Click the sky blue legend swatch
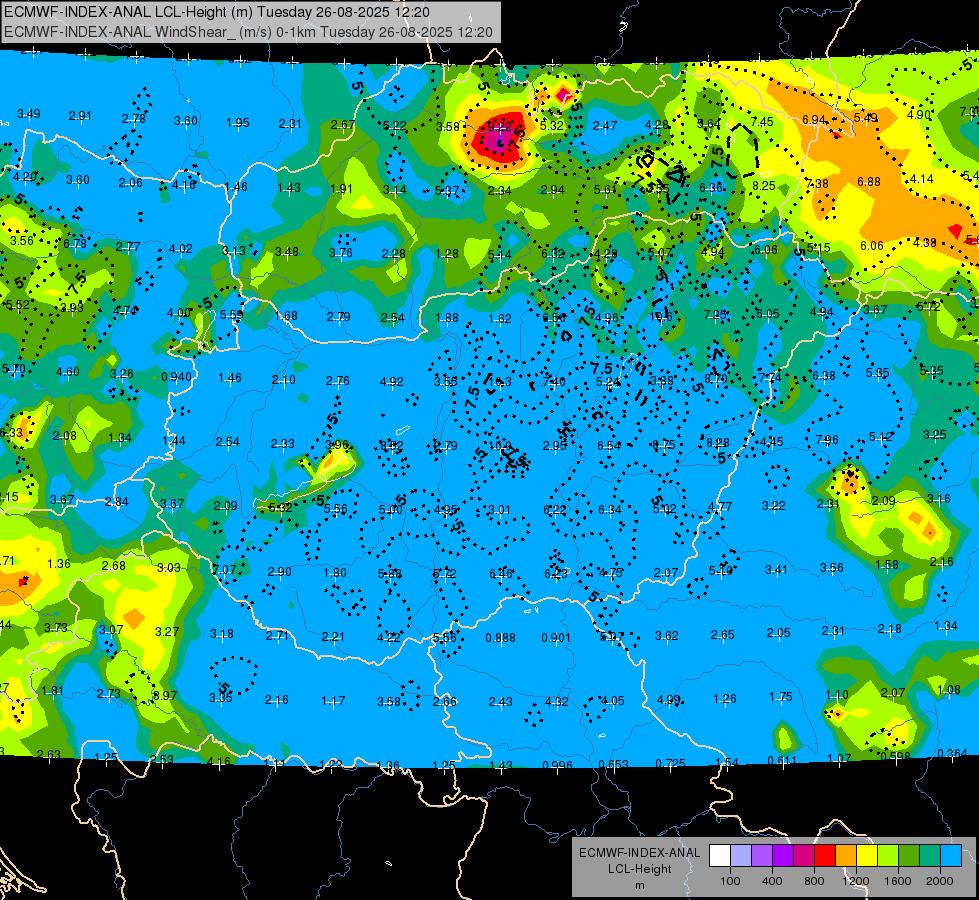 [951, 856]
